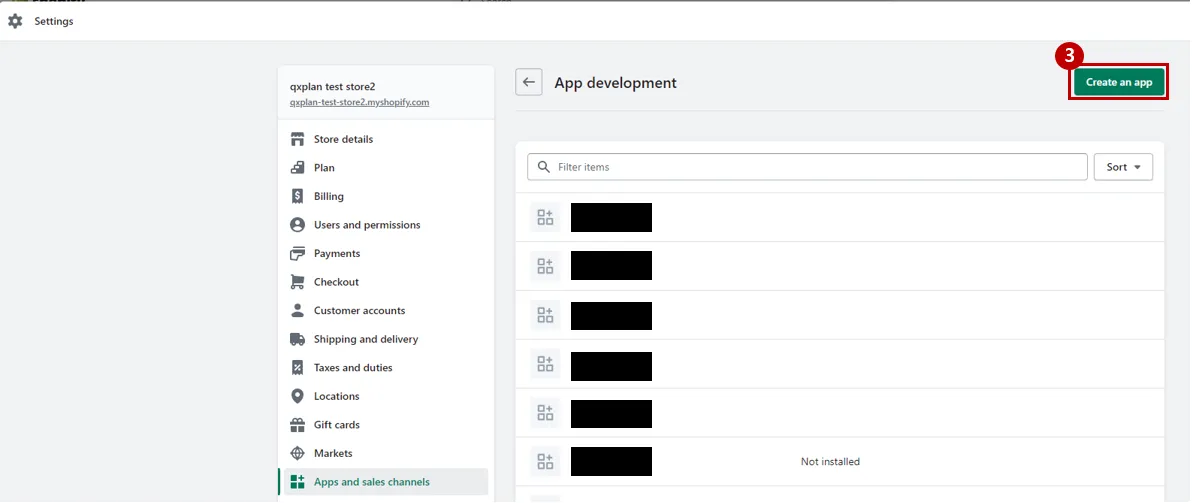Click the Checkout shopping cart icon
The height and width of the screenshot is (503, 1192).
click(298, 282)
